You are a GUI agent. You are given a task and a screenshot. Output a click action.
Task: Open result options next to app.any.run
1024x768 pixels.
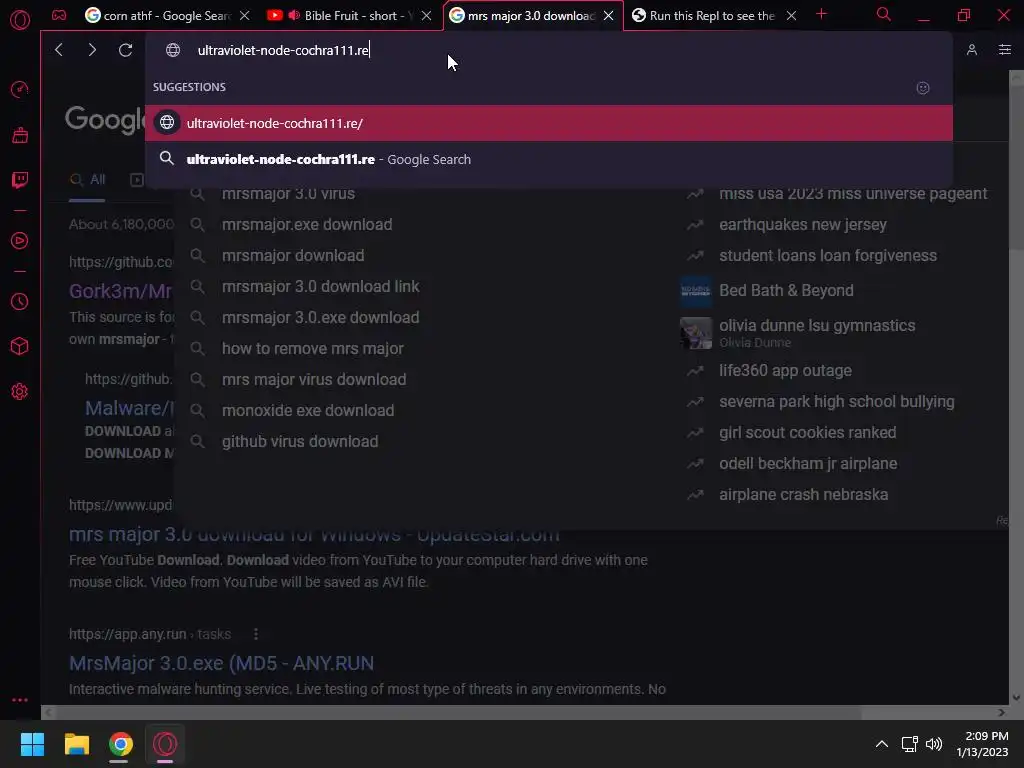(x=256, y=634)
